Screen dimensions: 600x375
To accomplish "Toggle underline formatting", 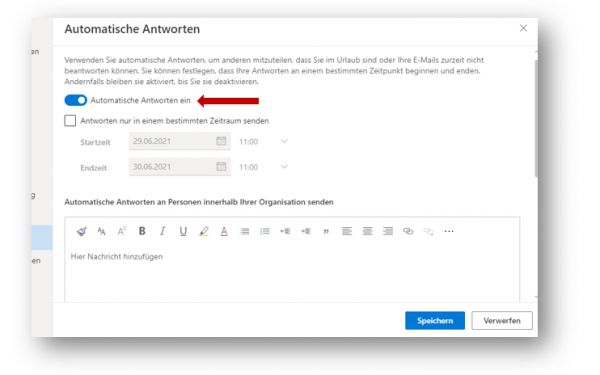I will pyautogui.click(x=183, y=231).
